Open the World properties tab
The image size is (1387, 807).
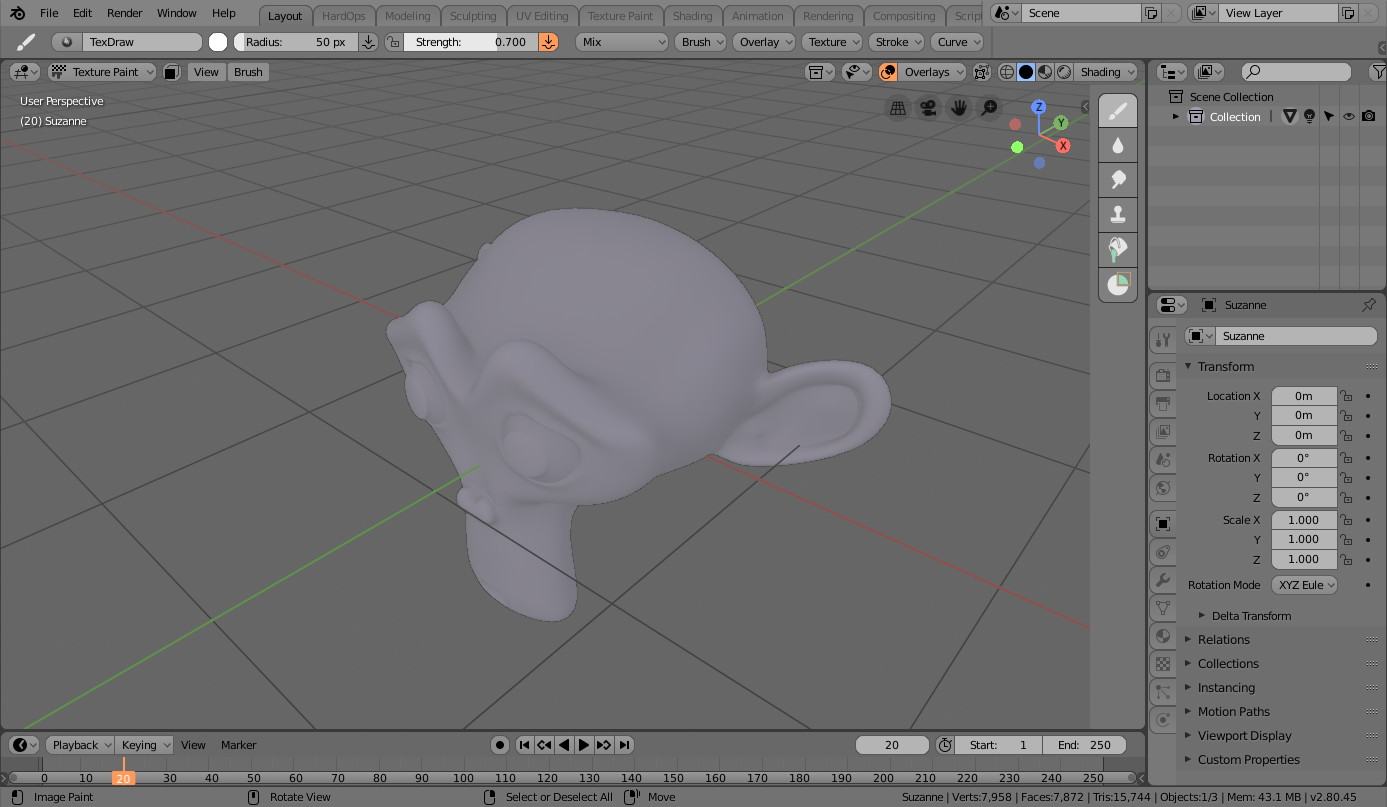click(1162, 489)
